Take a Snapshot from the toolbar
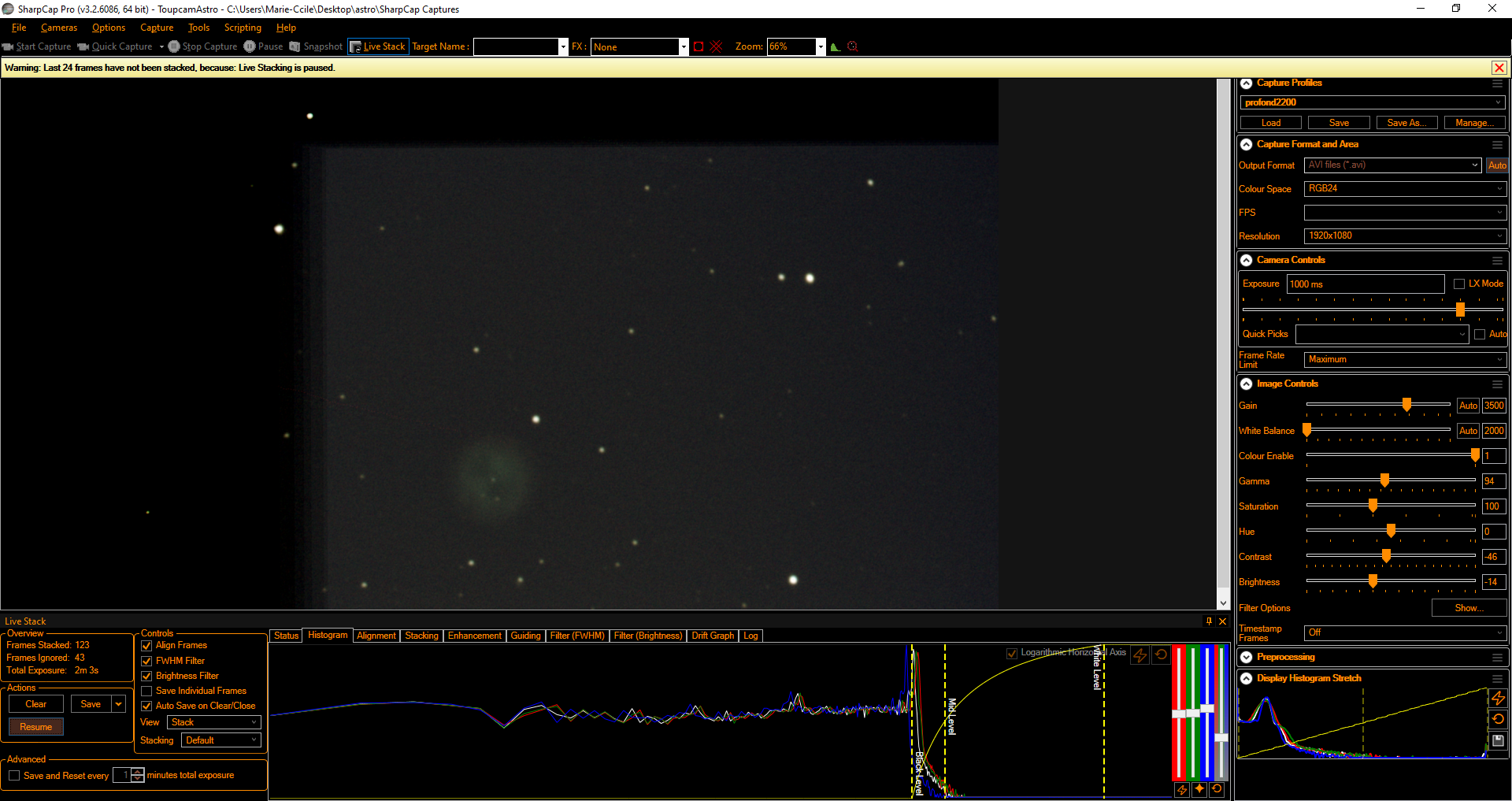Screen dimensions: 1512x801 pos(317,46)
